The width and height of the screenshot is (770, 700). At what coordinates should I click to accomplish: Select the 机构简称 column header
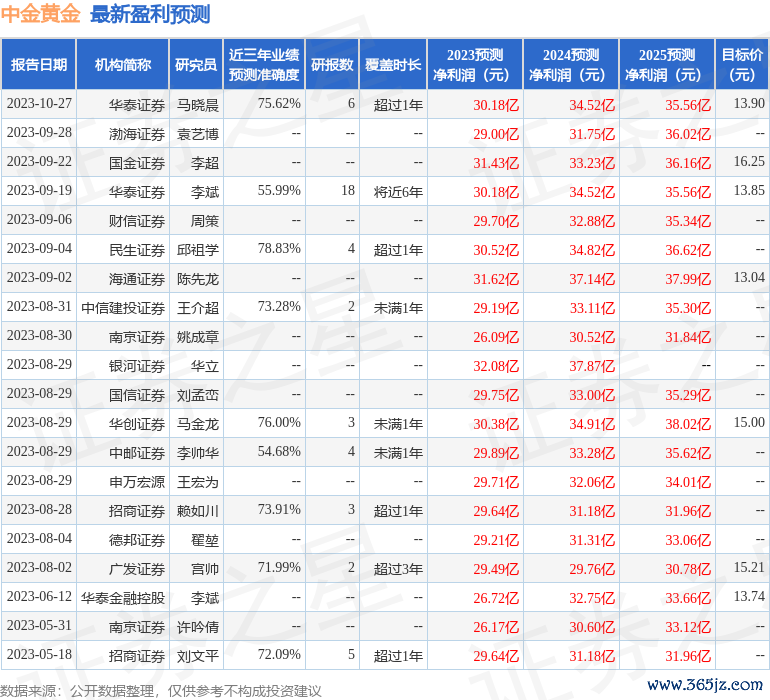123,64
